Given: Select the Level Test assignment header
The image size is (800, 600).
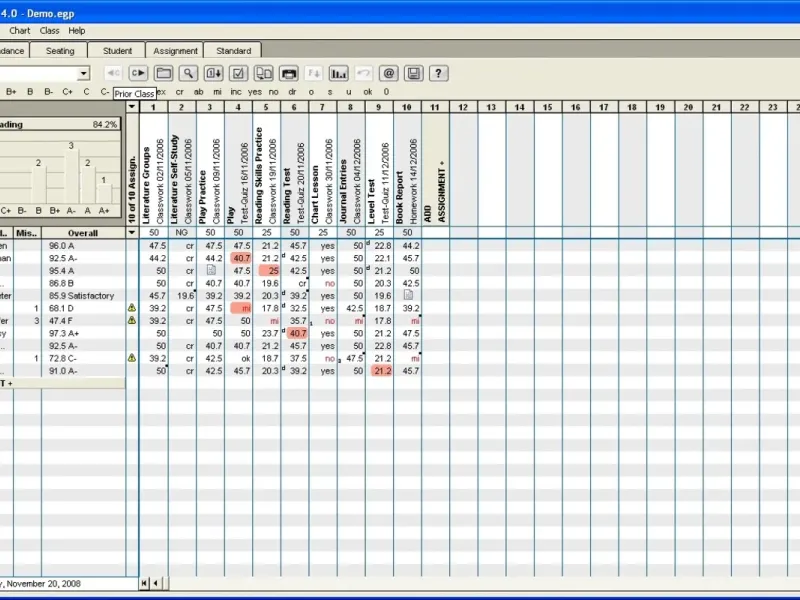Looking at the screenshot, I should coord(379,169).
